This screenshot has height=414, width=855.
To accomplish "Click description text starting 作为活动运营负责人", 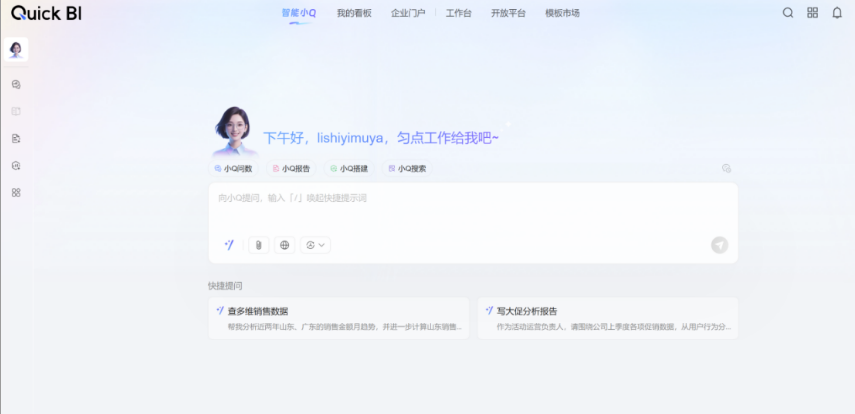I will (613, 327).
